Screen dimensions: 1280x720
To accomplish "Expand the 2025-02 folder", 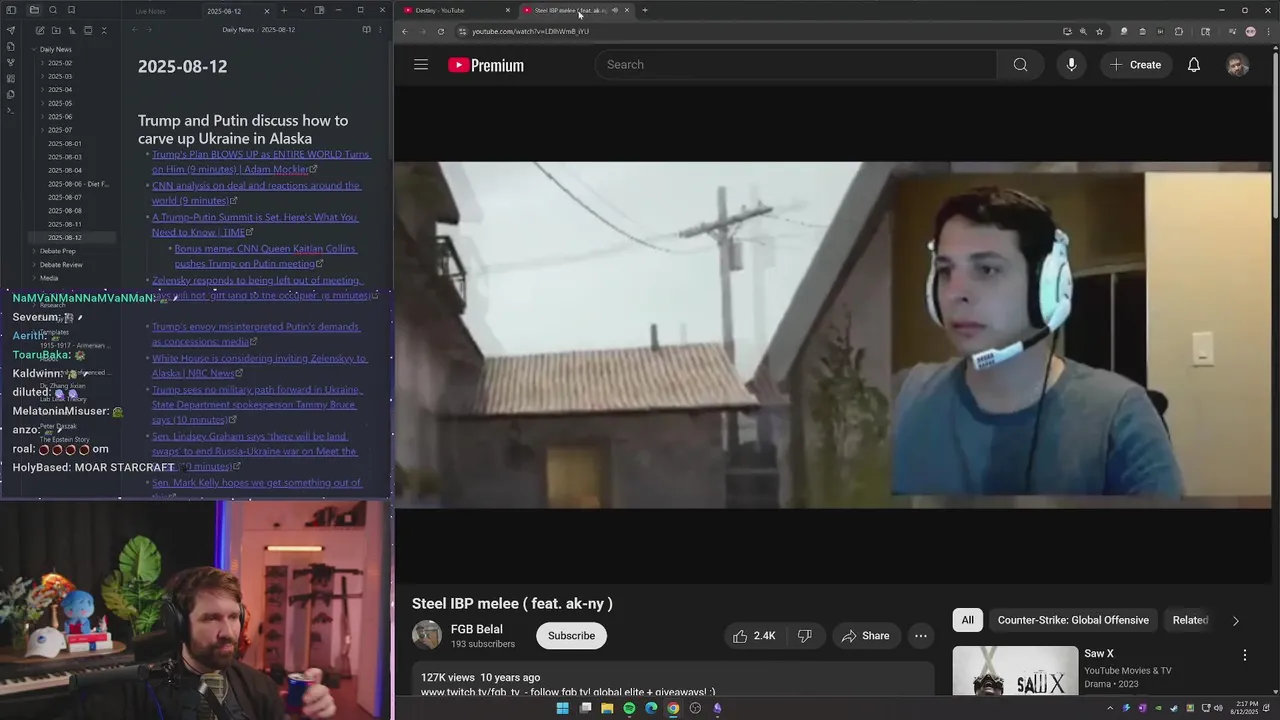I will (x=42, y=63).
